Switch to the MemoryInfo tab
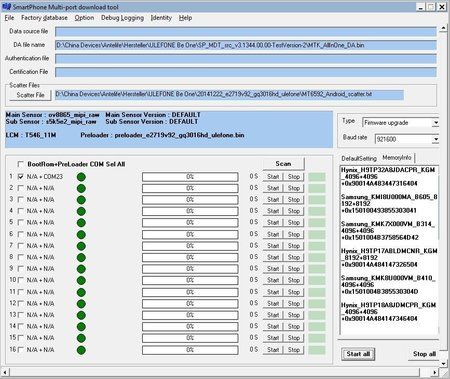The width and height of the screenshot is (450, 379). [x=397, y=157]
